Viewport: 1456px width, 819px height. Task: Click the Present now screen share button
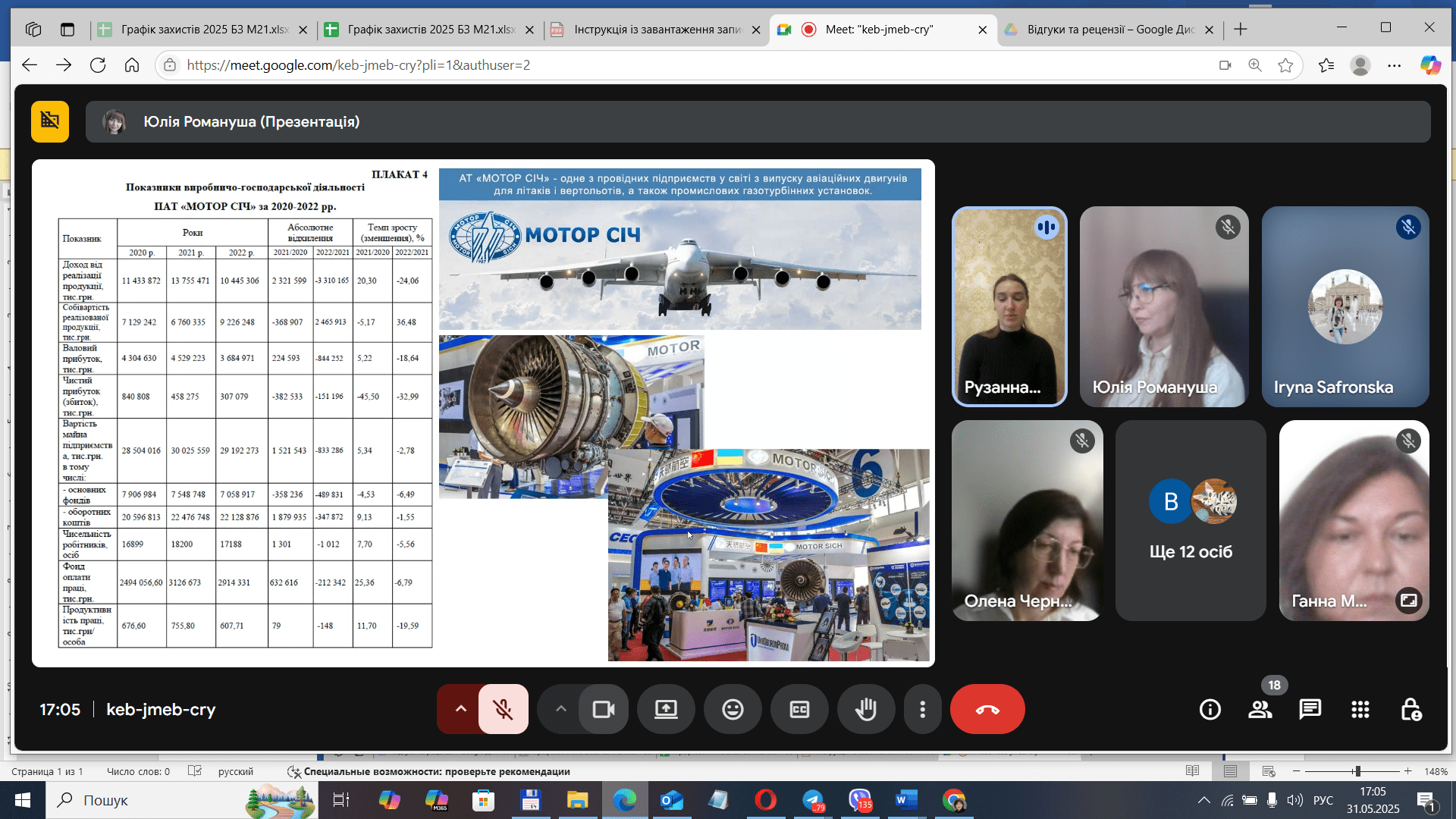tap(666, 709)
